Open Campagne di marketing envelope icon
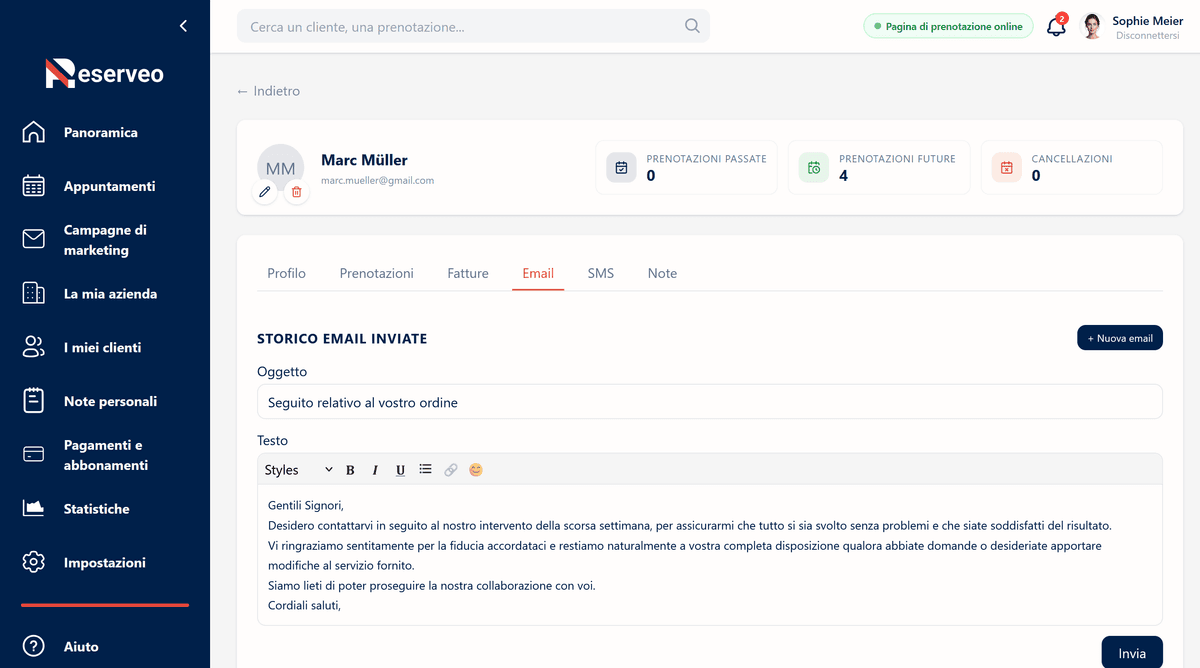This screenshot has height=668, width=1200. click(34, 240)
